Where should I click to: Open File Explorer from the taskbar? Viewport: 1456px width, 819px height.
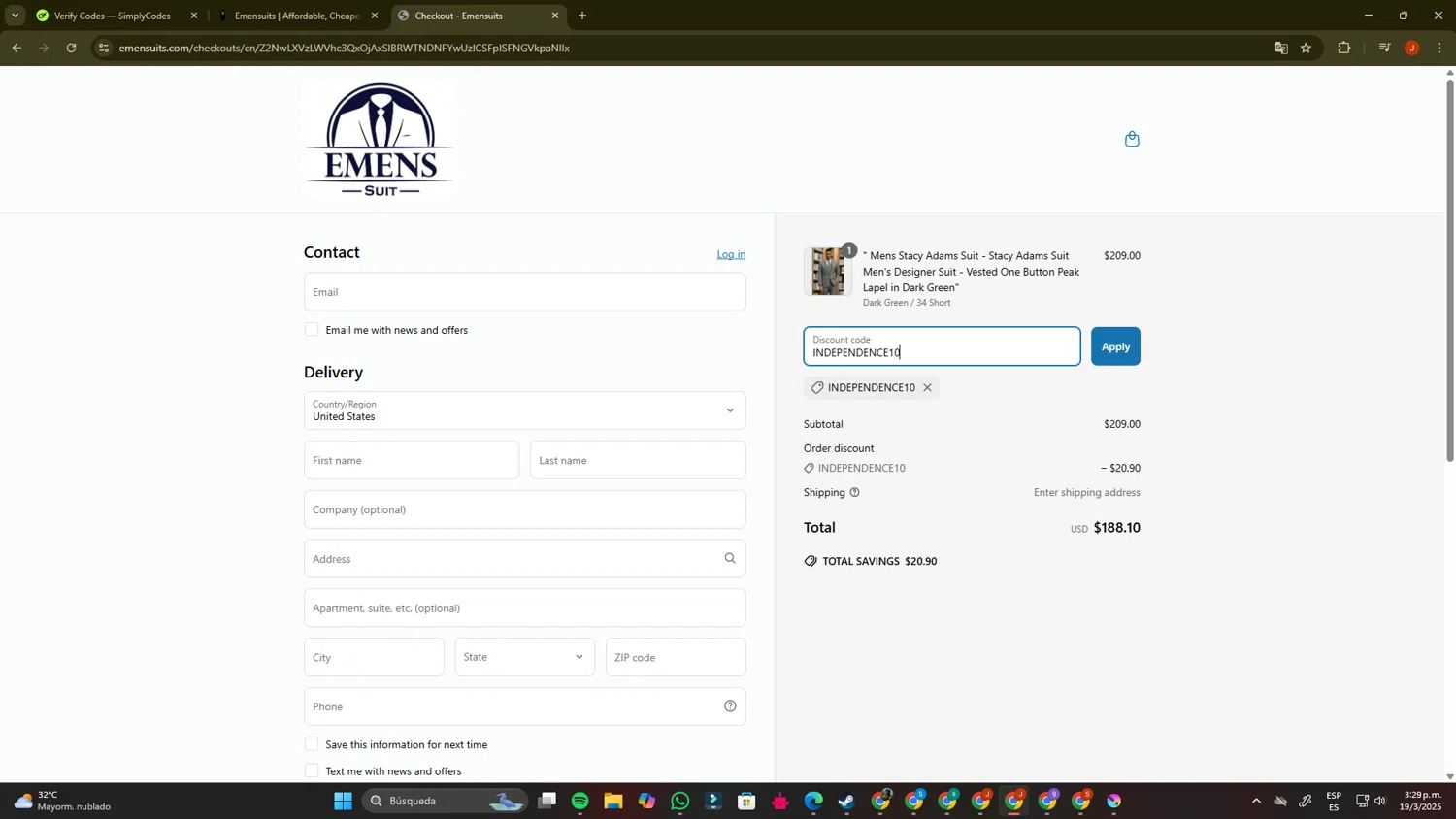coord(613,801)
